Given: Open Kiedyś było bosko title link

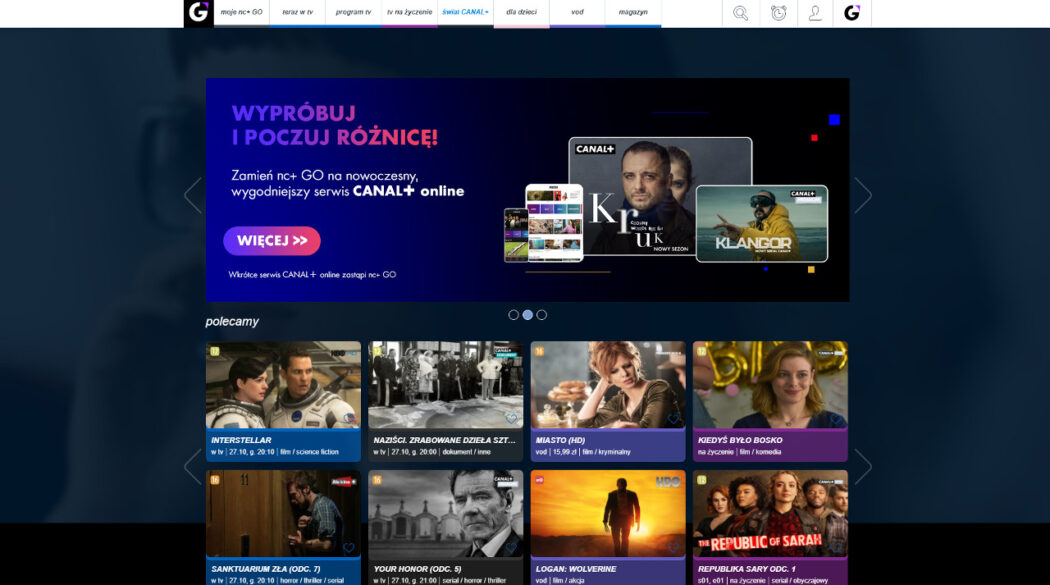Looking at the screenshot, I should pyautogui.click(x=740, y=440).
